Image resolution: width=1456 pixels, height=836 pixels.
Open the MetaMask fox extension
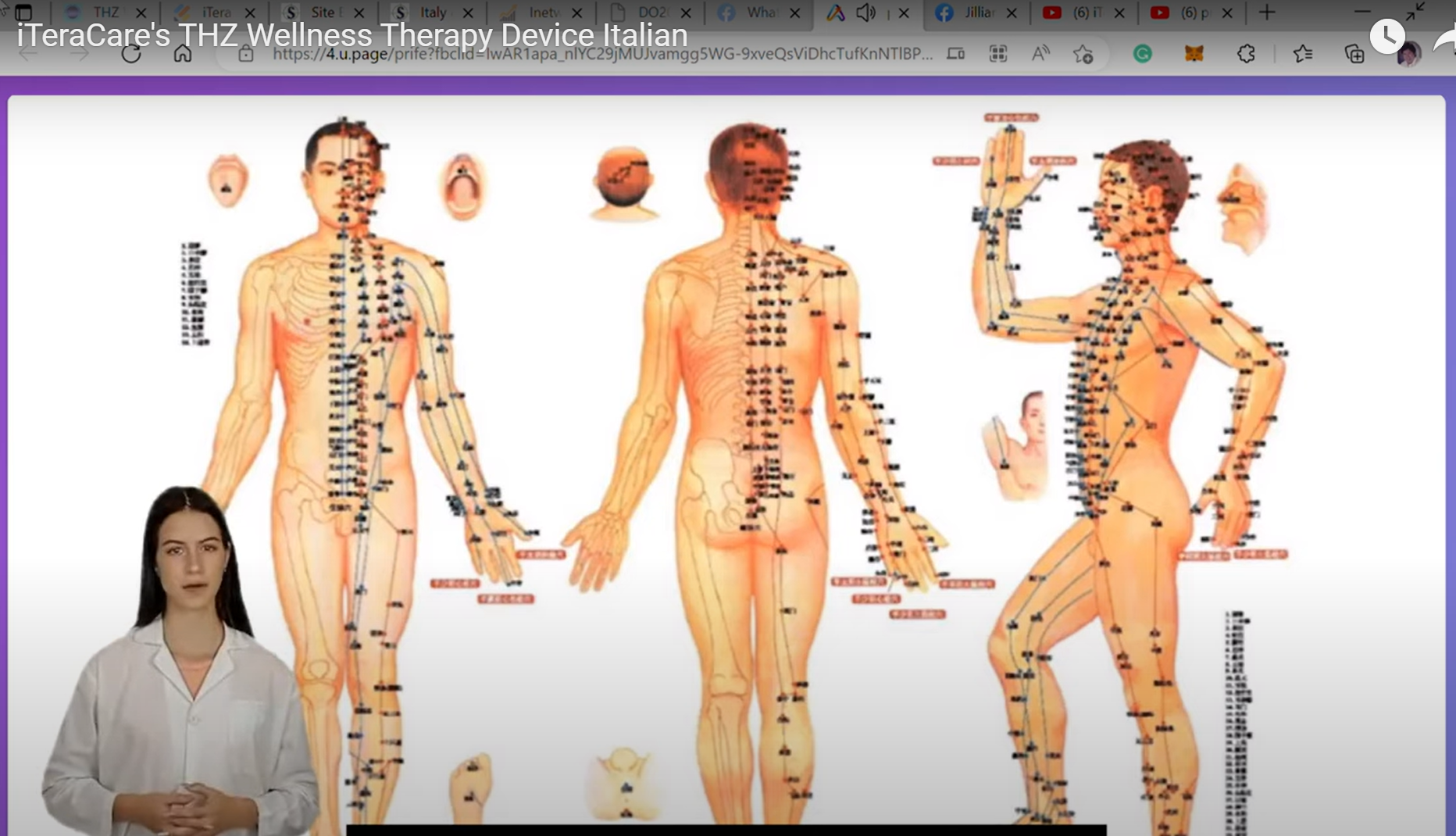click(1194, 54)
